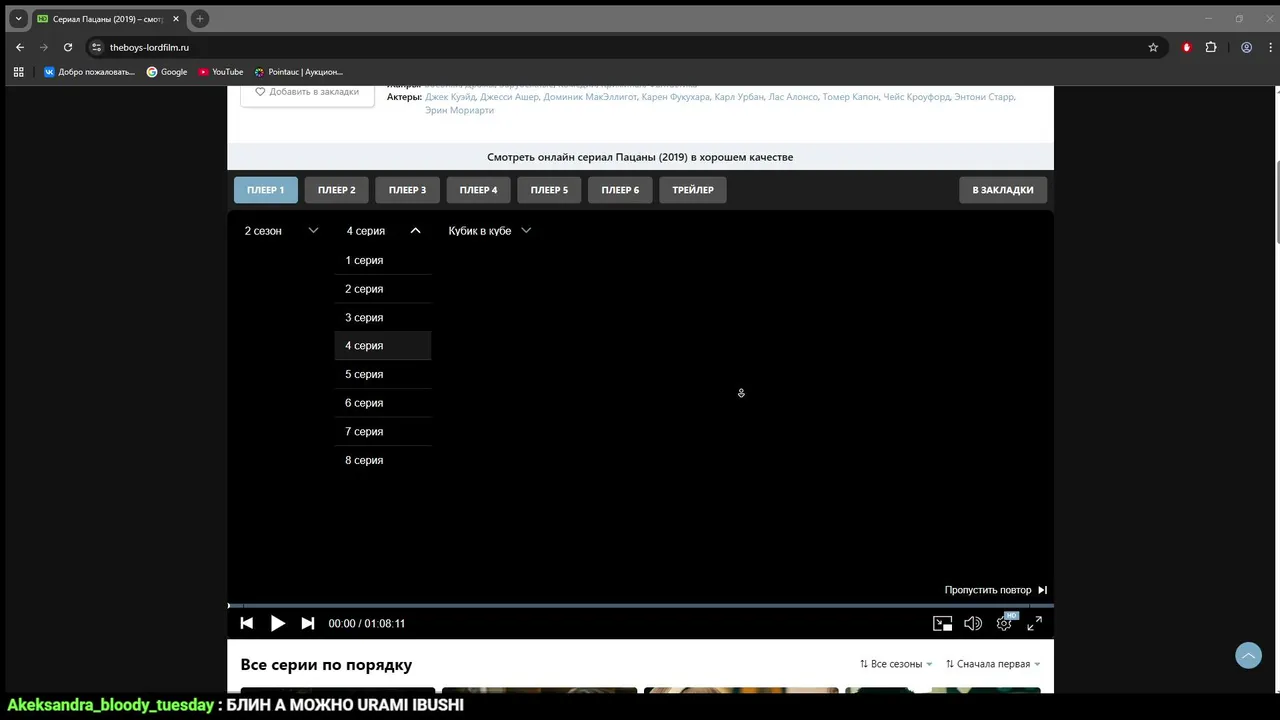Switch to the ПЛЕЕР 6 tab
This screenshot has height=720, width=1280.
click(x=620, y=190)
